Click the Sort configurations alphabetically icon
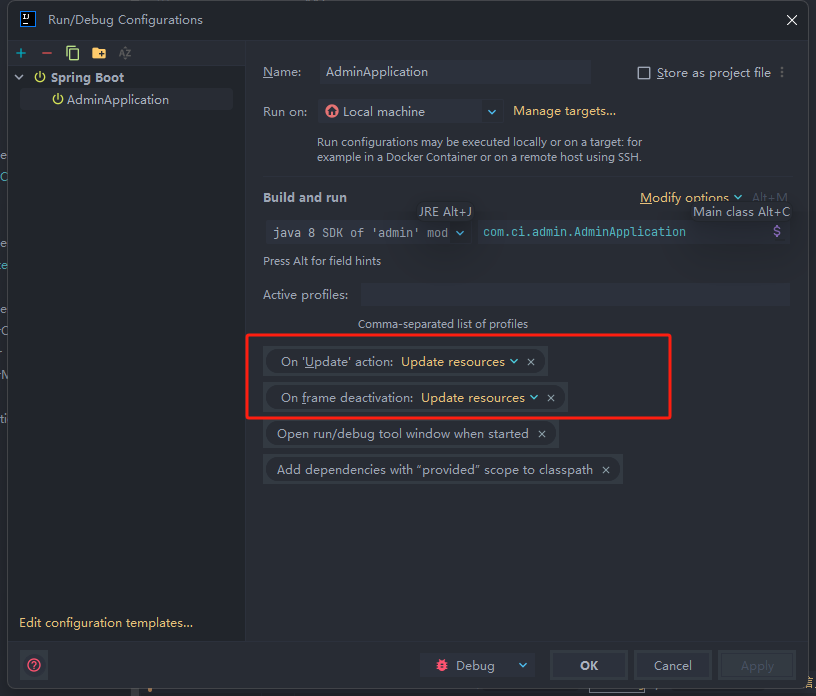The height and width of the screenshot is (696, 816). pyautogui.click(x=125, y=53)
